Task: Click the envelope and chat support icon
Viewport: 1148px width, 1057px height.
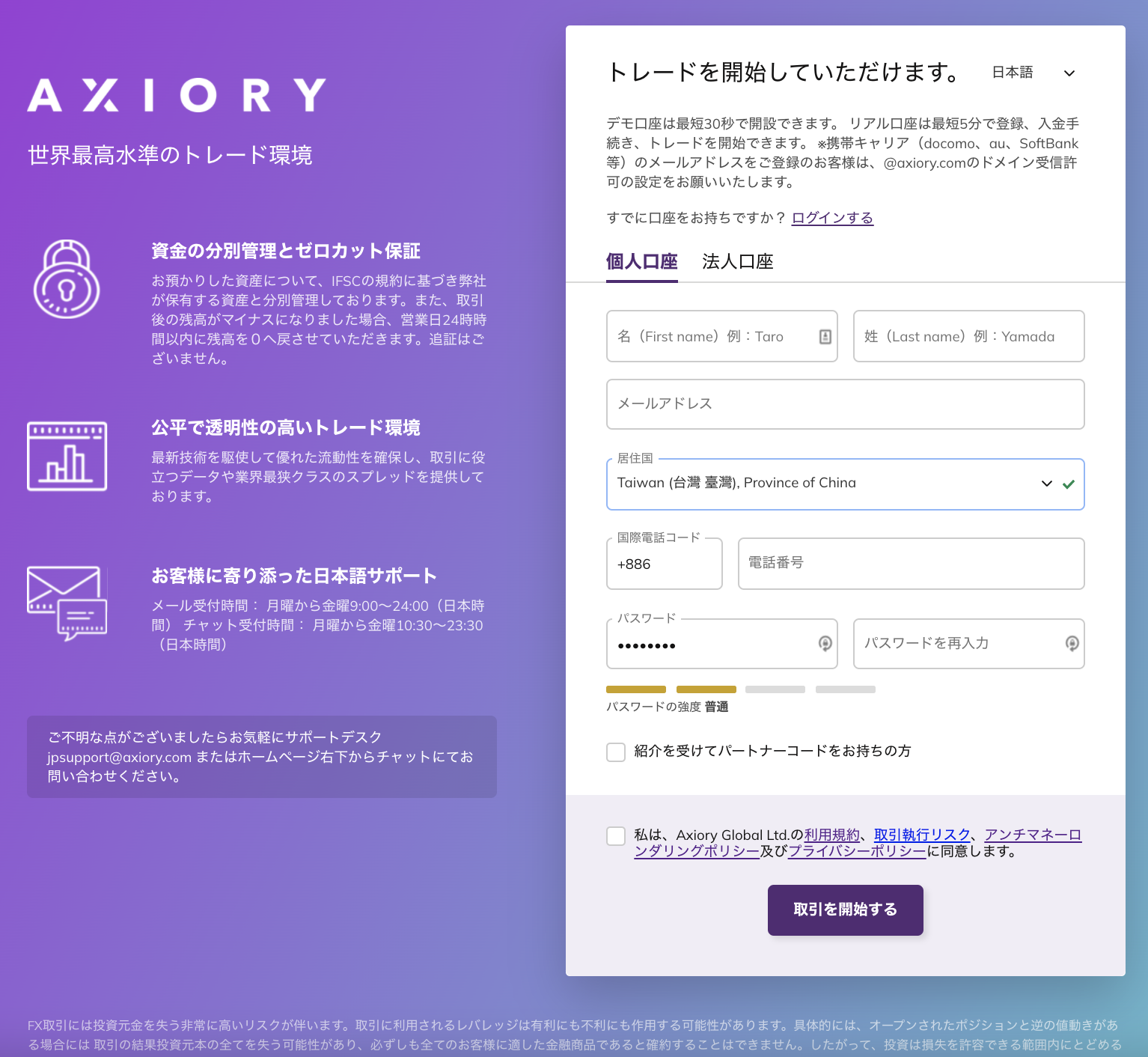Action: [67, 603]
